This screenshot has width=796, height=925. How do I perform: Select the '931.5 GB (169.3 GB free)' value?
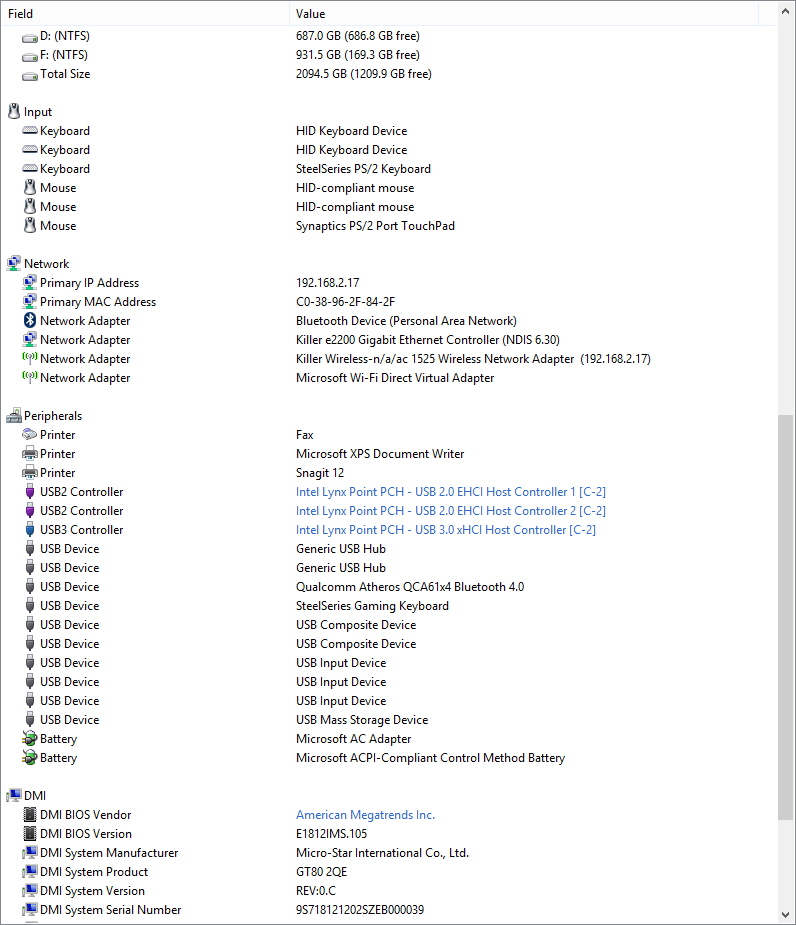coord(358,55)
